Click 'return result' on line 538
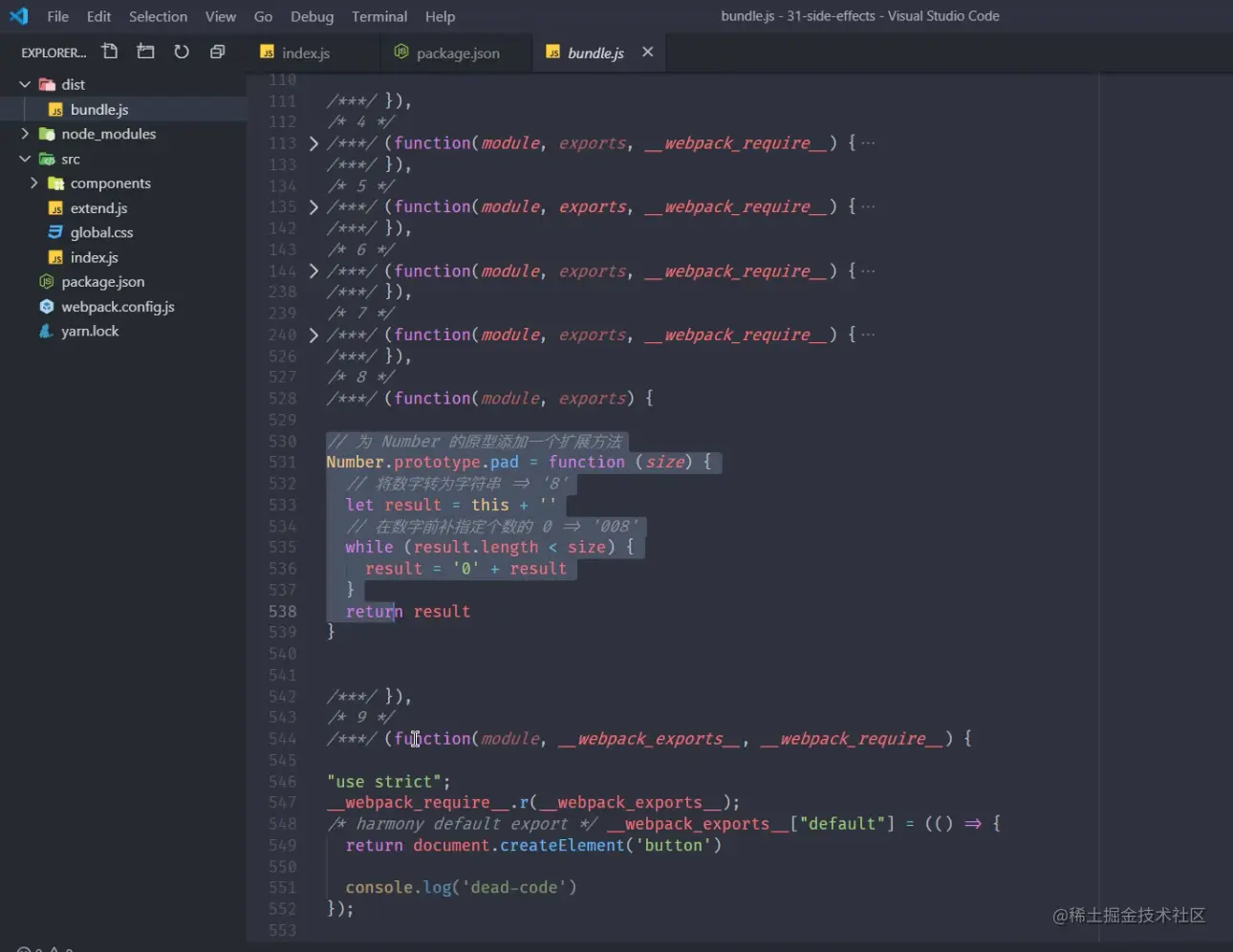The width and height of the screenshot is (1233, 952). tap(408, 612)
